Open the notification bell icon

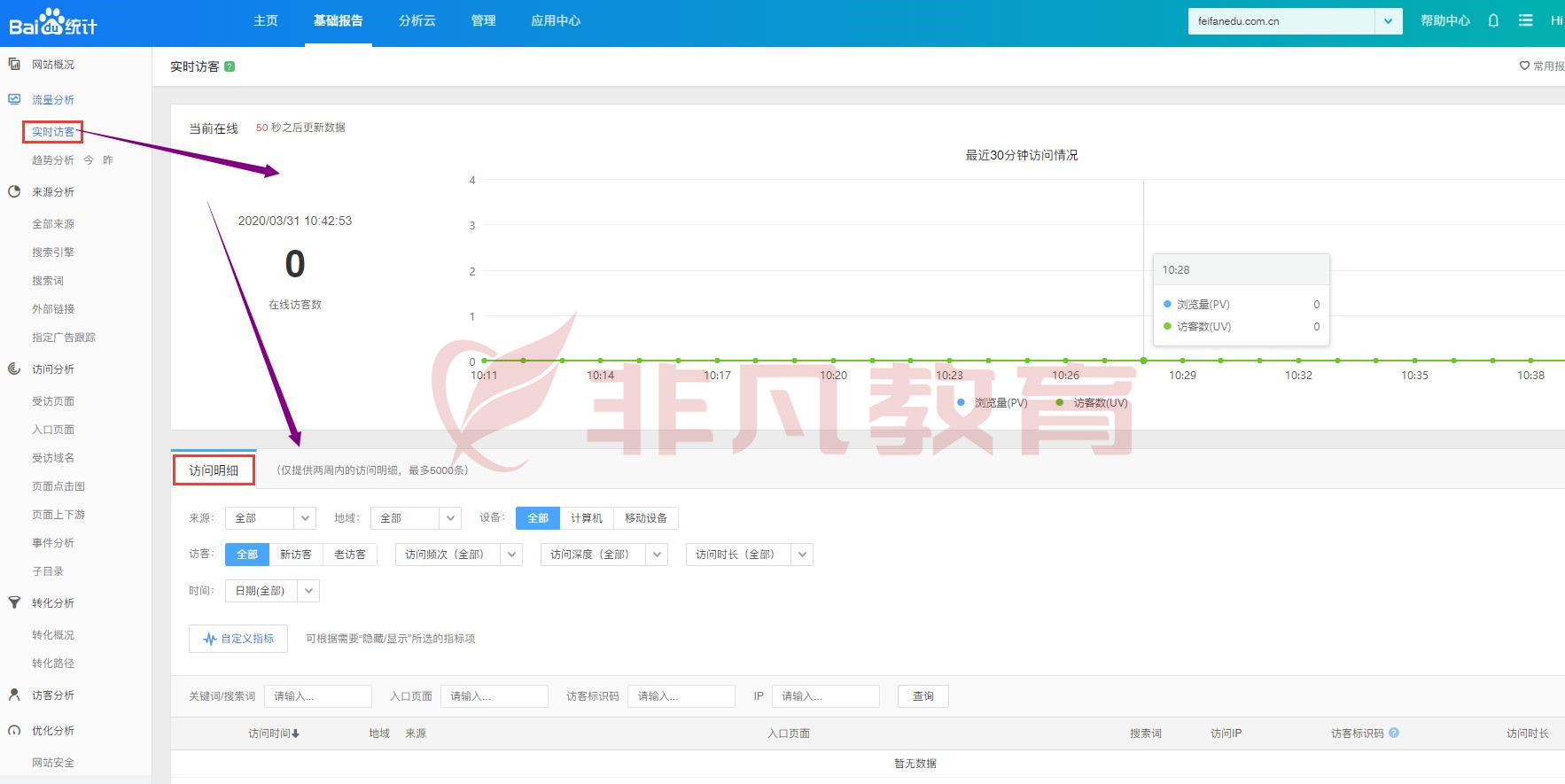click(x=1493, y=20)
